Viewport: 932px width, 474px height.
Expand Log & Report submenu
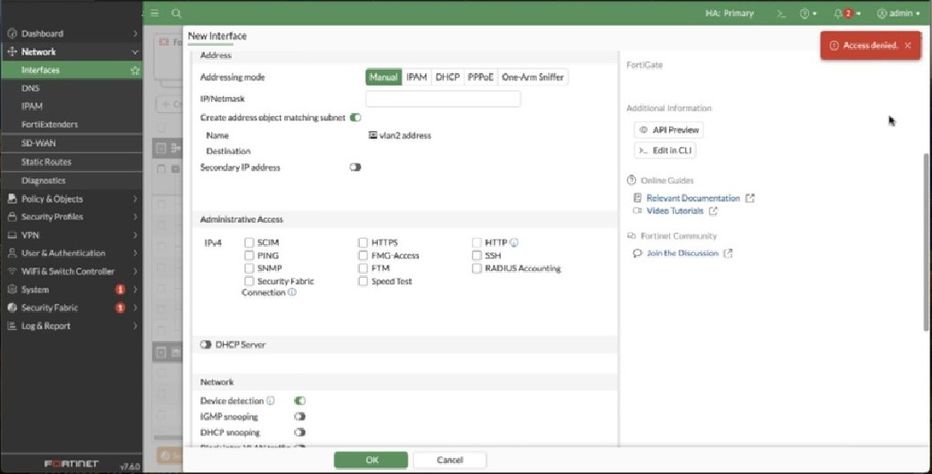[135, 326]
